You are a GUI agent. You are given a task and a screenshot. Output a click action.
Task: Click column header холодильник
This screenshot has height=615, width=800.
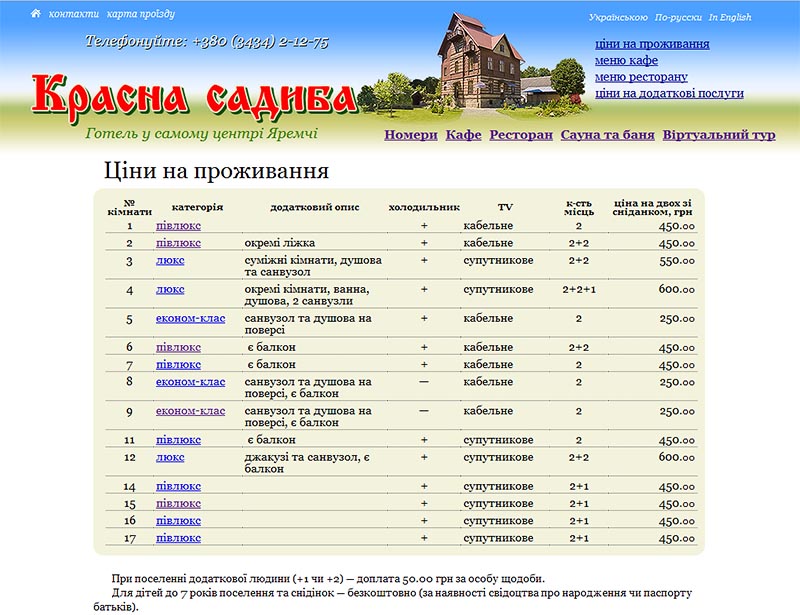click(424, 207)
